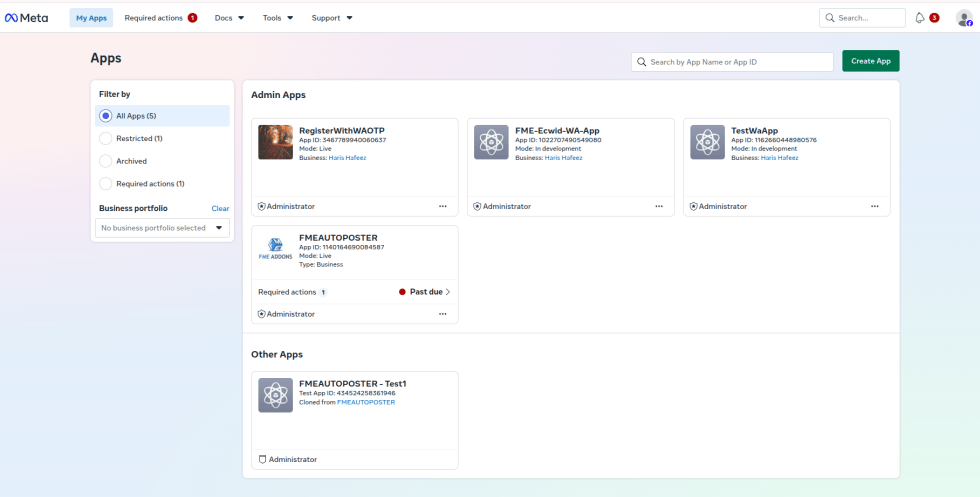The width and height of the screenshot is (980, 497).
Task: Click the Create App button
Action: coord(871,61)
